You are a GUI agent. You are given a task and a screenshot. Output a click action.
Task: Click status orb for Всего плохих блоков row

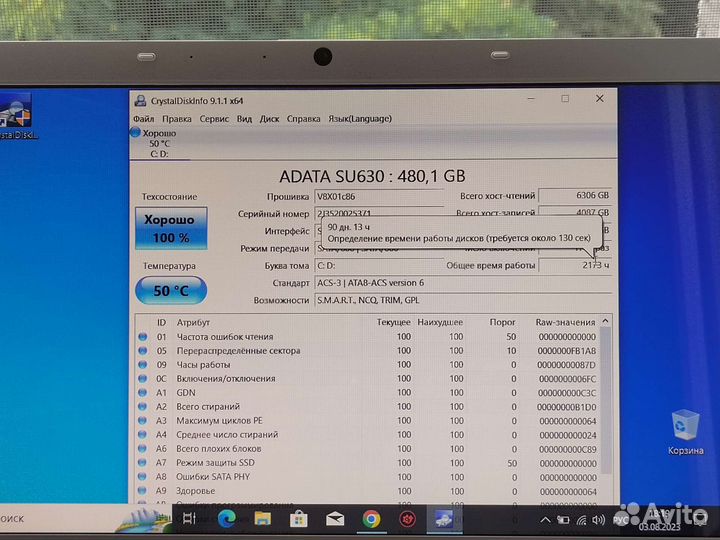coord(143,449)
